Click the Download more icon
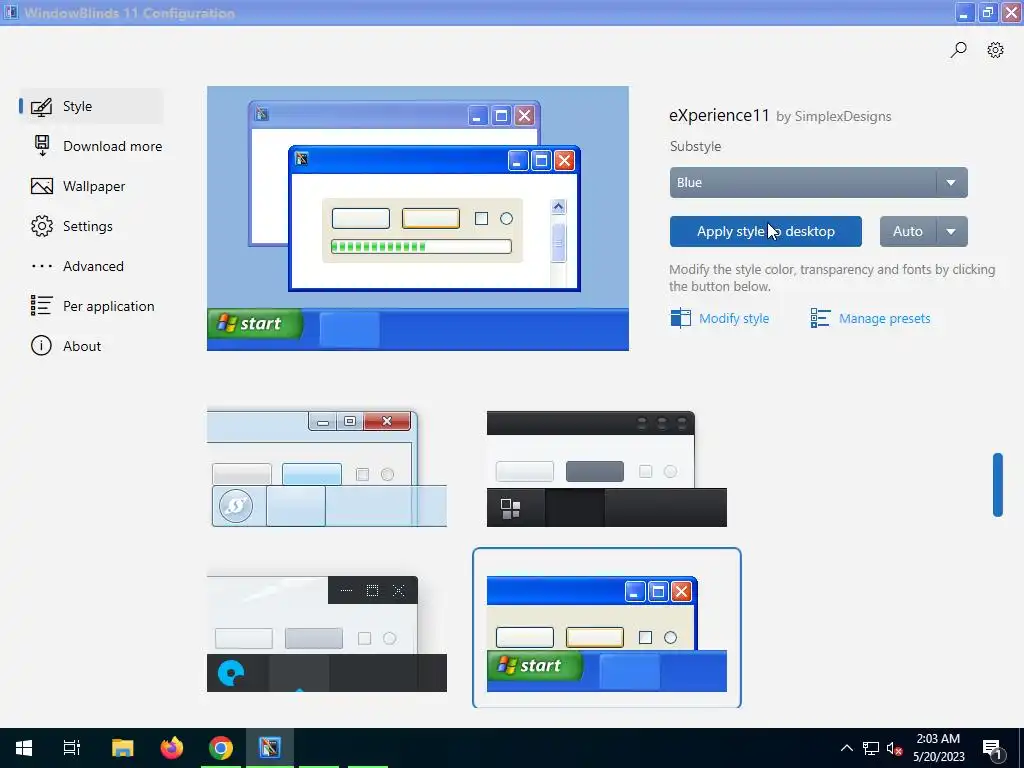 tap(42, 146)
